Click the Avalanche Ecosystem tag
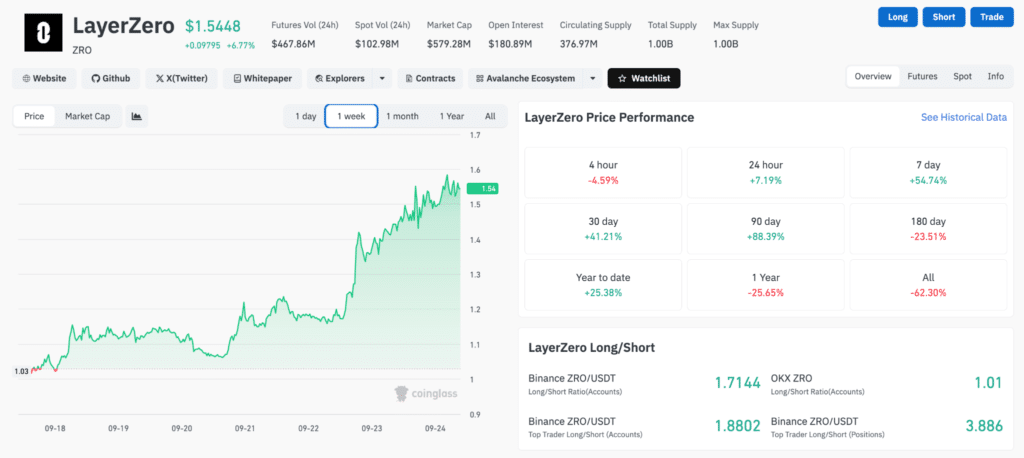 coord(526,78)
